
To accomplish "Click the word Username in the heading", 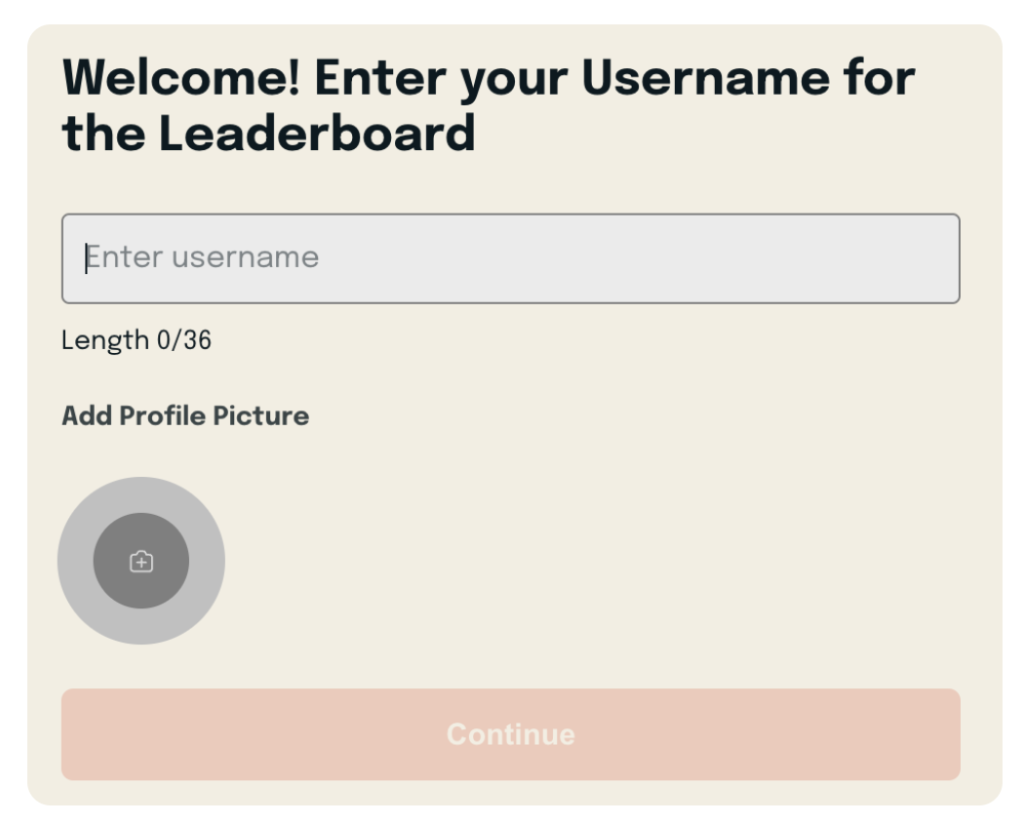I will tap(705, 78).
